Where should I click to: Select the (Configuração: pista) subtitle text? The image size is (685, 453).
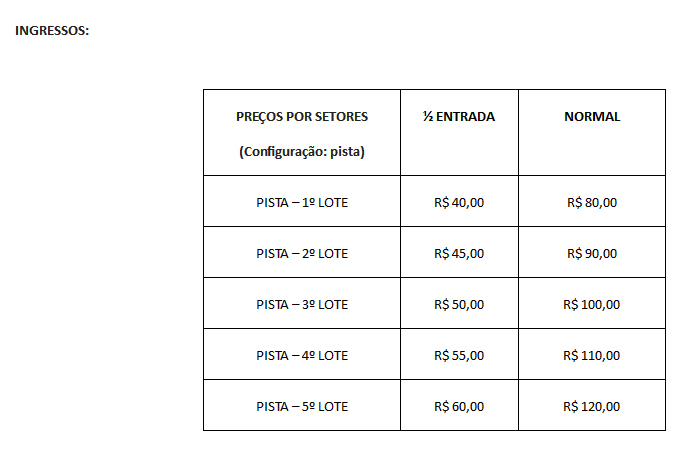302,152
